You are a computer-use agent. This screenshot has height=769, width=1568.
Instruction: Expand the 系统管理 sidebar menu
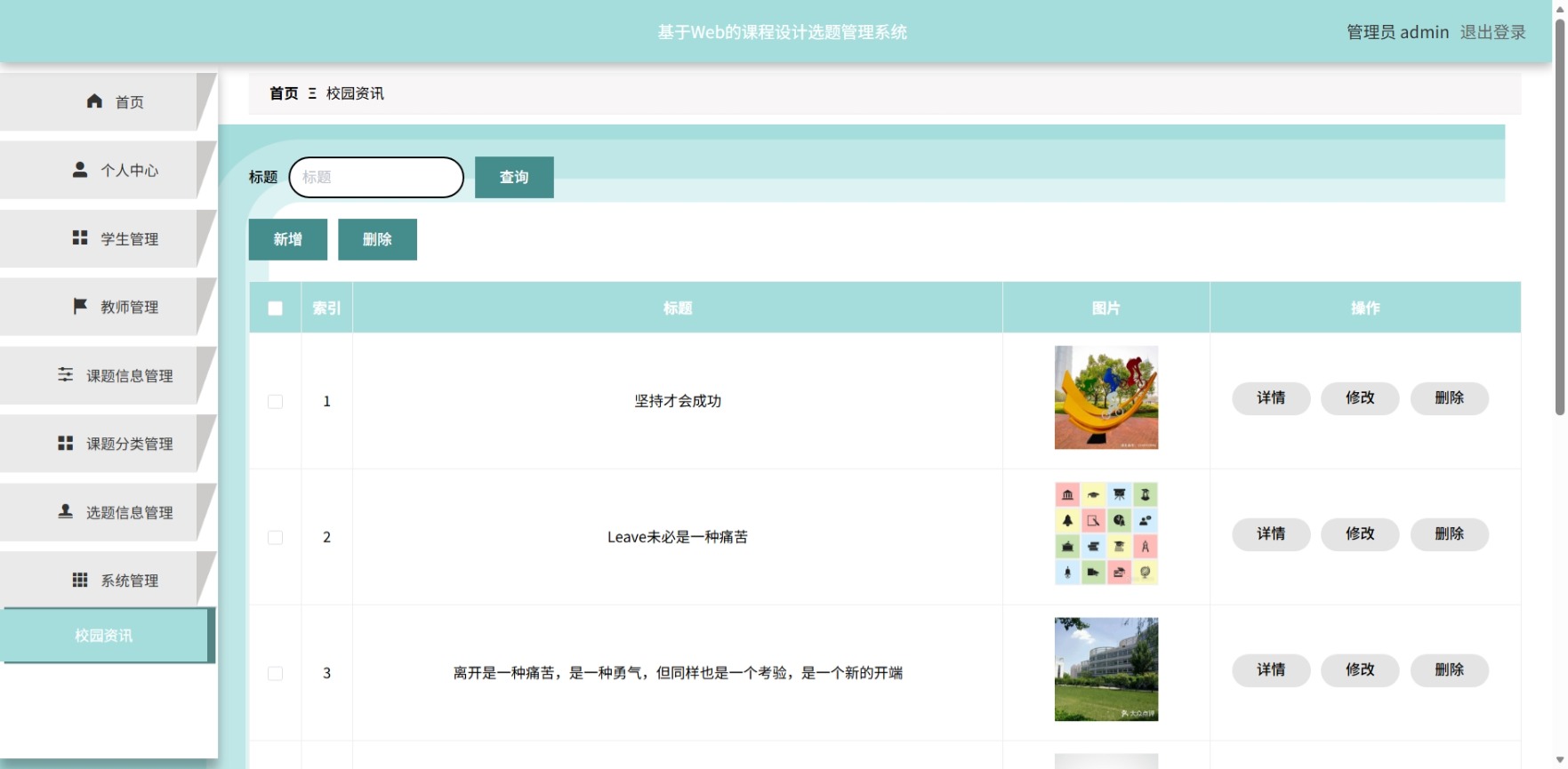[x=108, y=581]
